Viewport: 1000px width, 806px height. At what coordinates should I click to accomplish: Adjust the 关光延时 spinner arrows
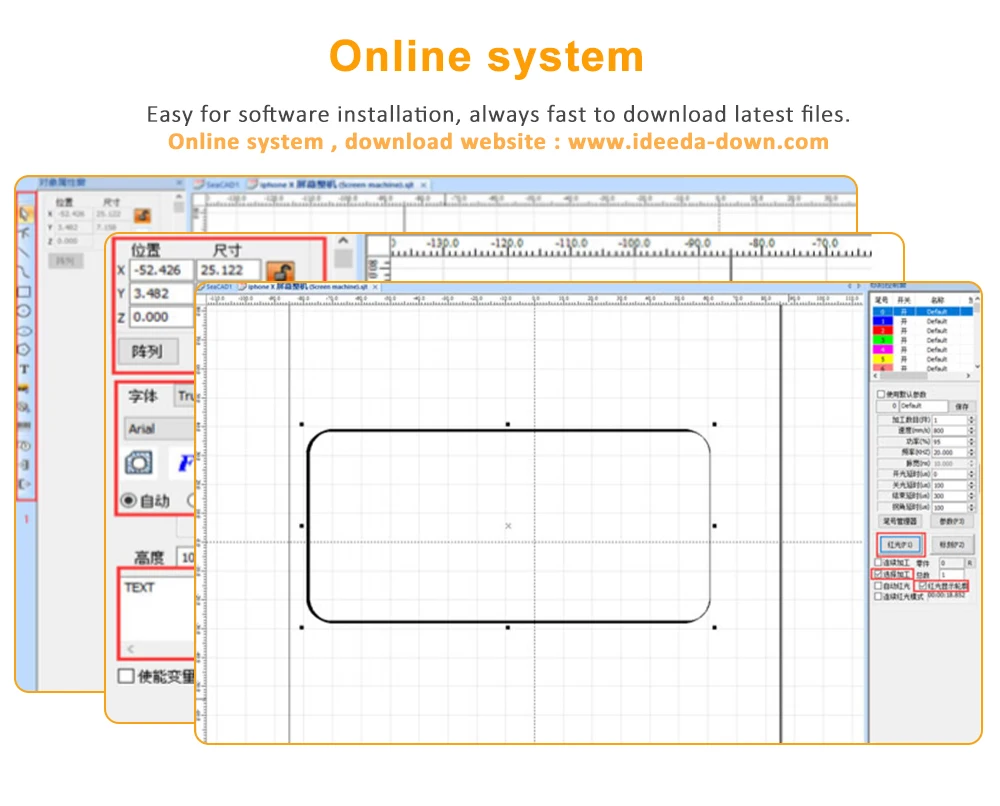click(x=971, y=485)
